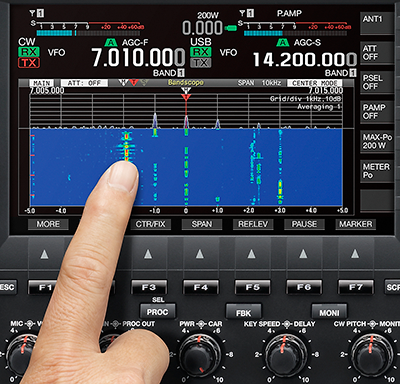Tap the main RX indicator under CW
Image resolution: width=400 pixels, height=384 pixels.
point(29,52)
